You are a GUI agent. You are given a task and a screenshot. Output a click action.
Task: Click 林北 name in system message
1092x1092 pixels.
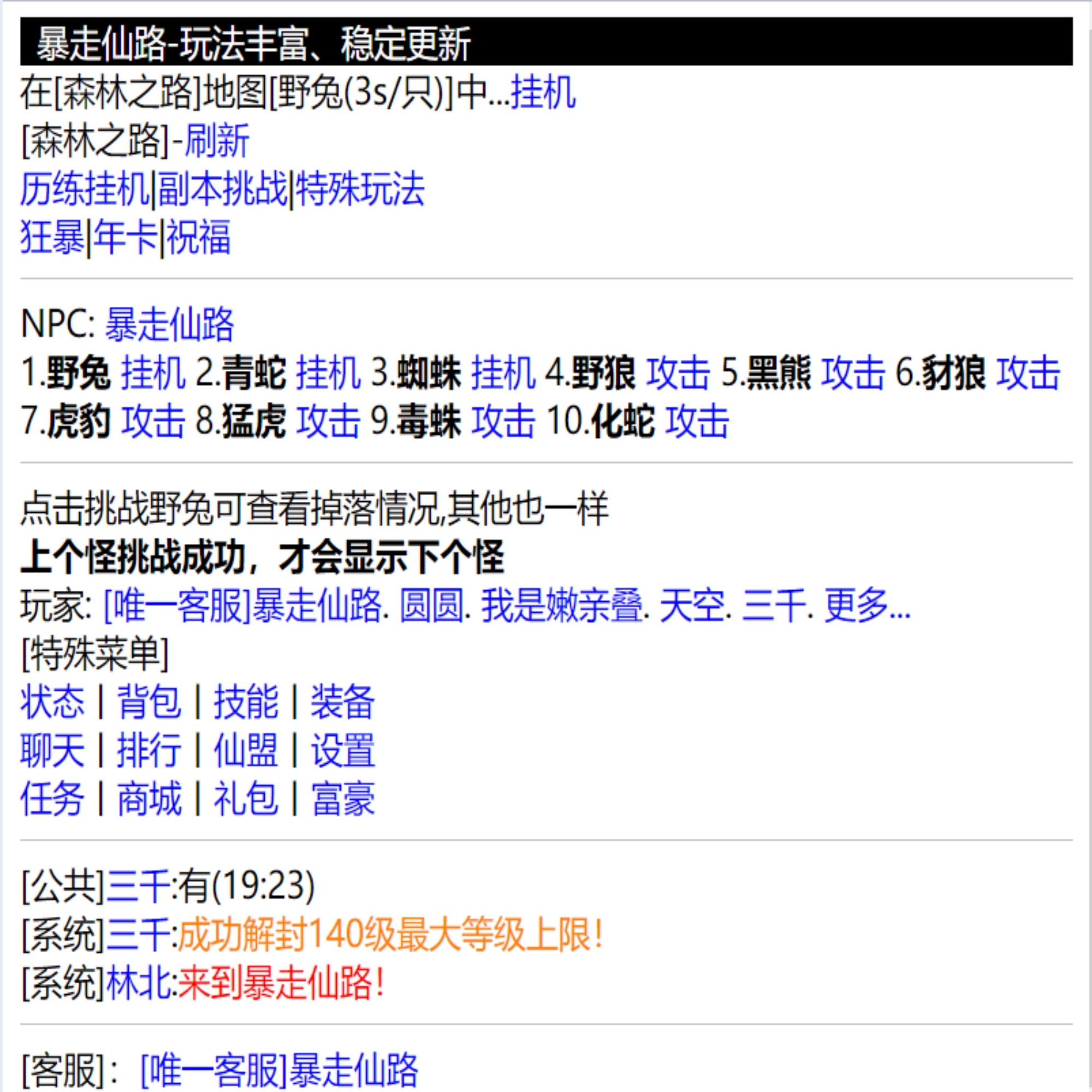[139, 983]
